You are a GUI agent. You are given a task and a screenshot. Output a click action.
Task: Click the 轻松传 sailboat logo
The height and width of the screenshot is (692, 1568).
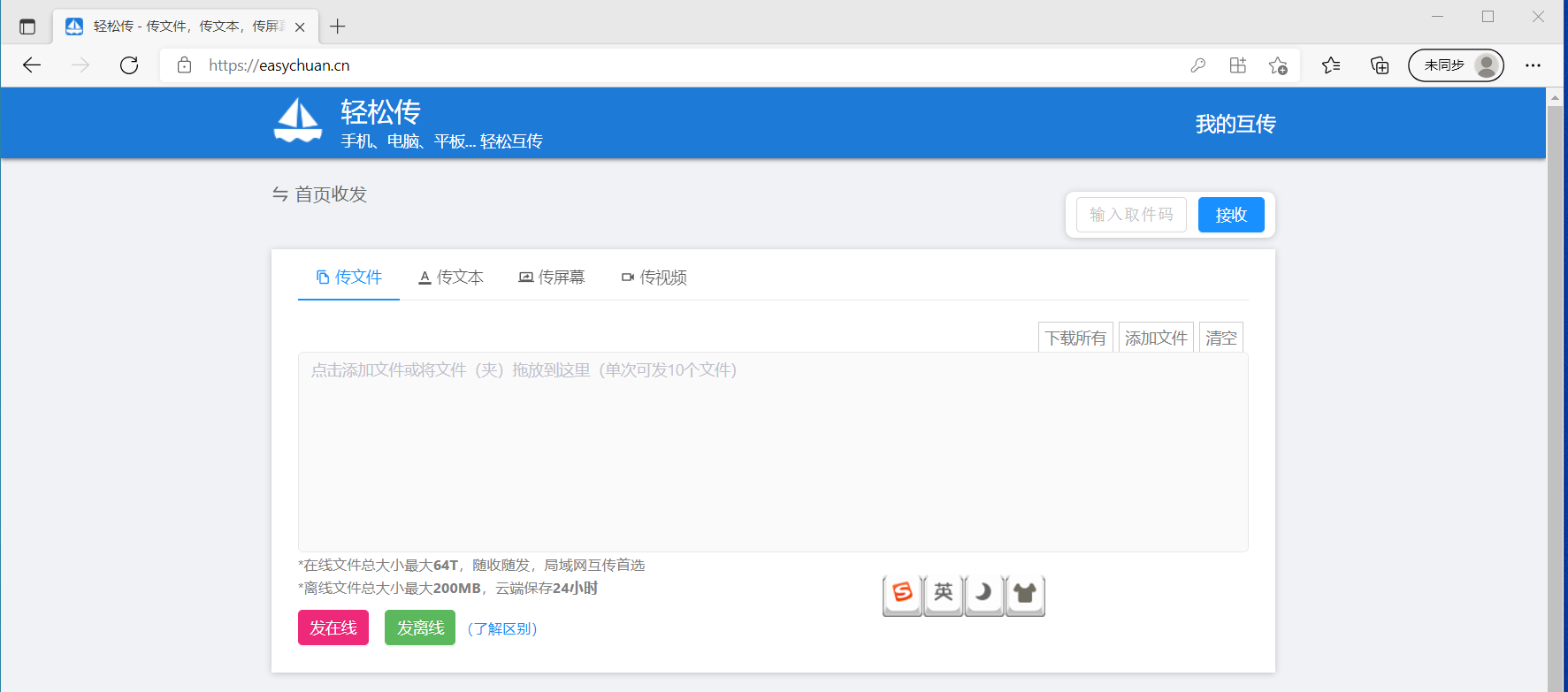click(298, 121)
